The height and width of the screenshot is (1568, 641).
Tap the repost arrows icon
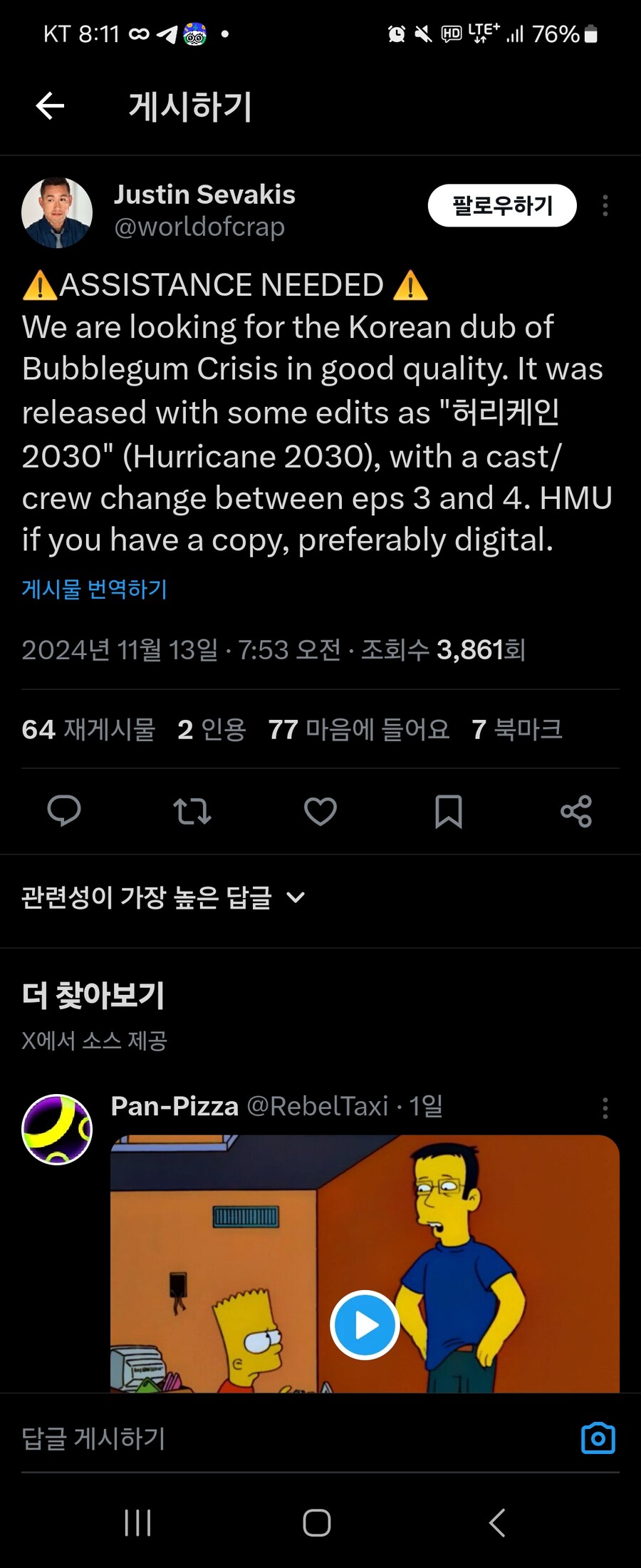pyautogui.click(x=192, y=811)
